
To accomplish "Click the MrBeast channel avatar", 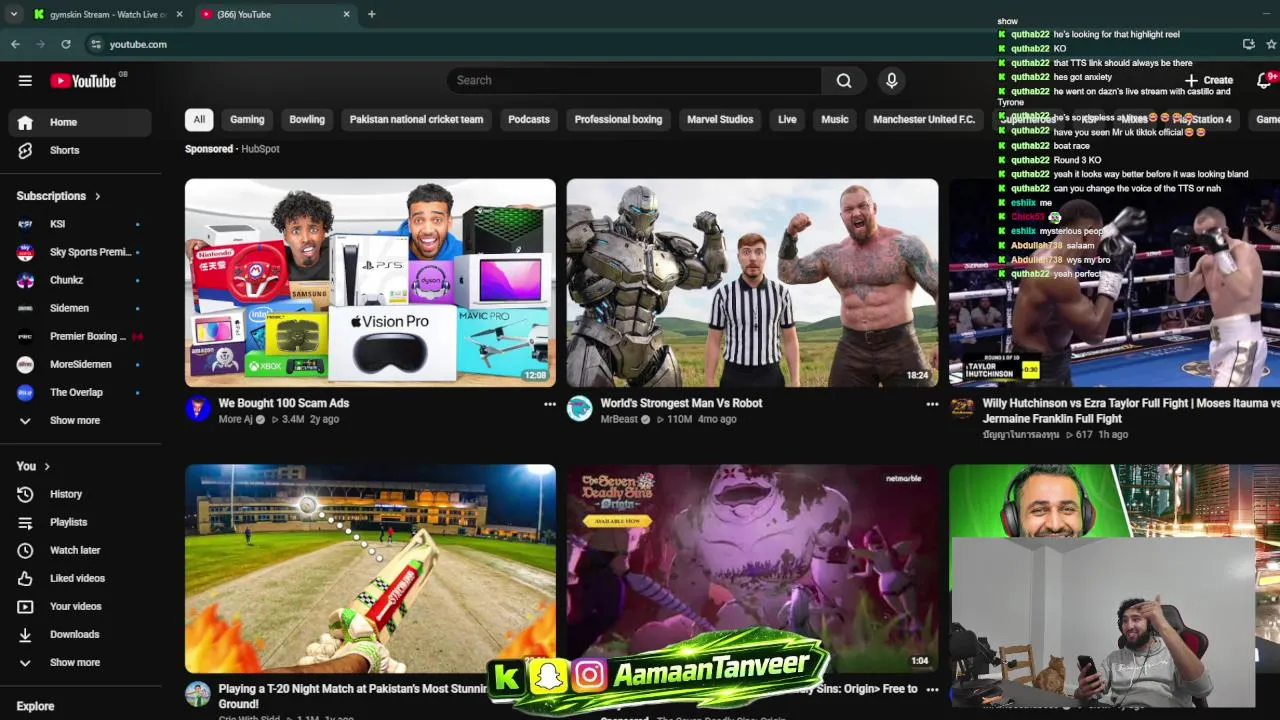I will [x=580, y=408].
